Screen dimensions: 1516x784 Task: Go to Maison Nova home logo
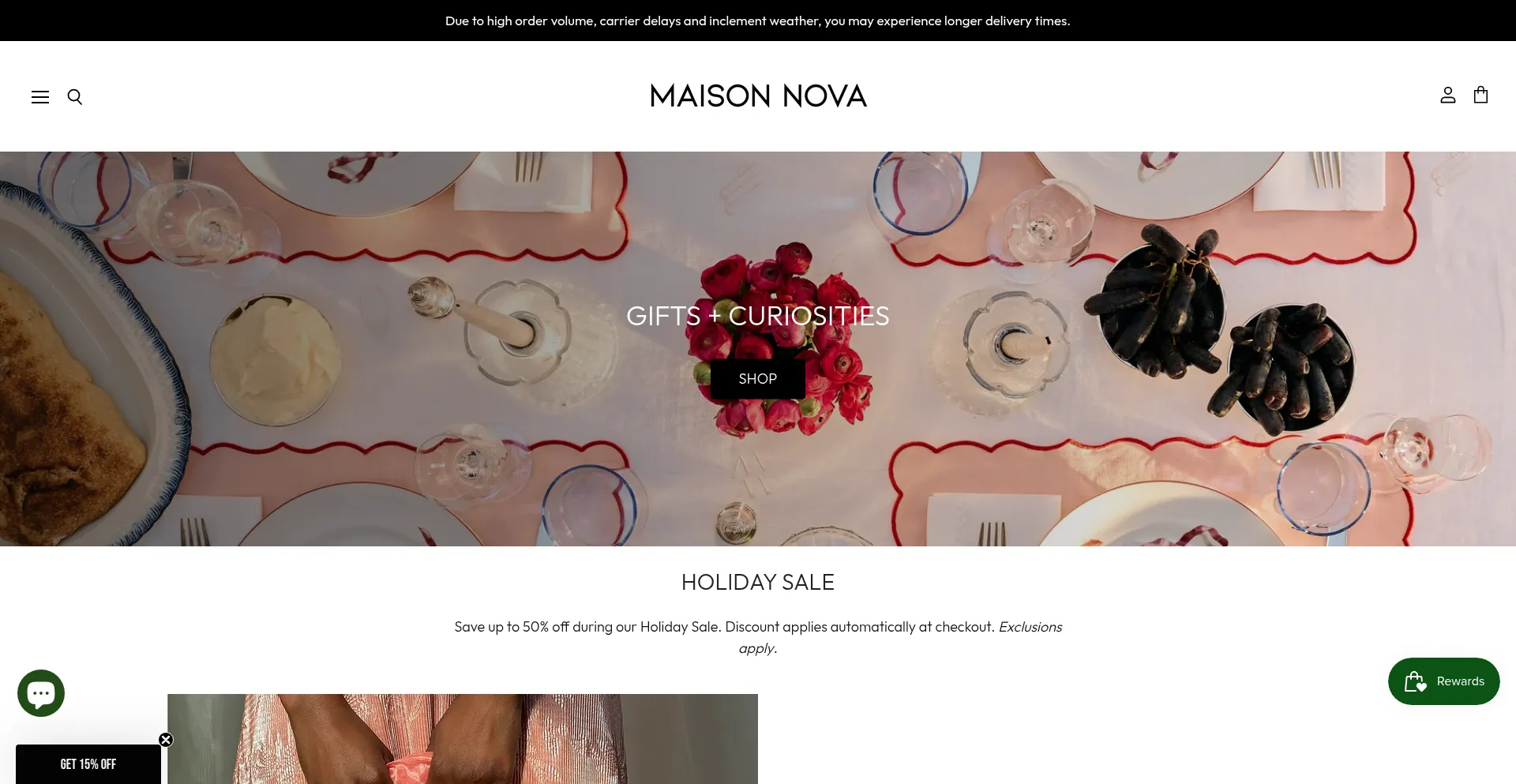[x=758, y=96]
